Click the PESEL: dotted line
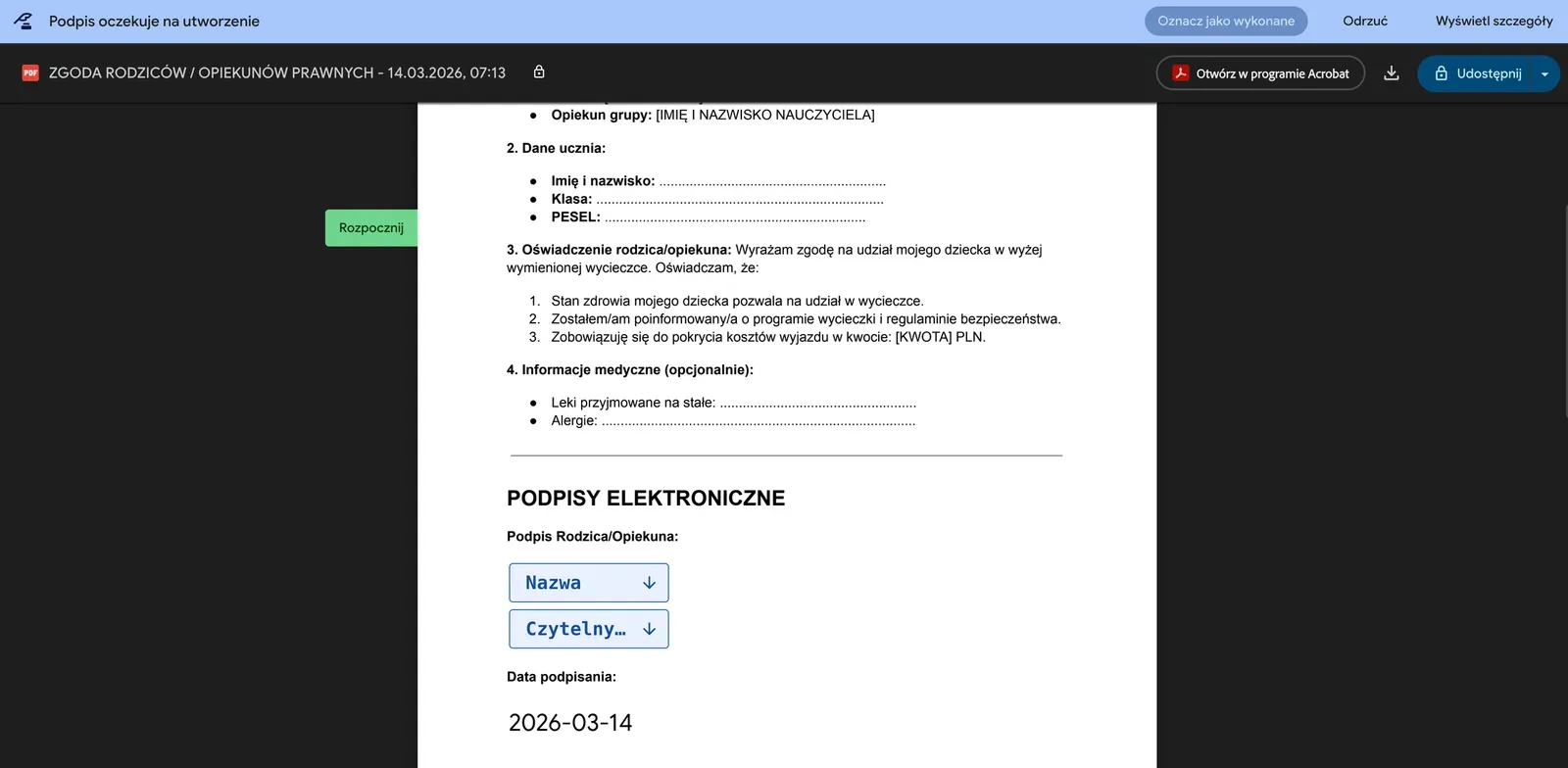 [709, 217]
